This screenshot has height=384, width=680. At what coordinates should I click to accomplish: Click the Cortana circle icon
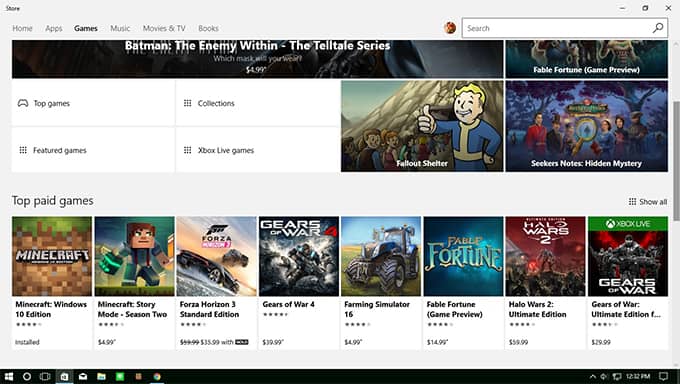click(x=27, y=376)
